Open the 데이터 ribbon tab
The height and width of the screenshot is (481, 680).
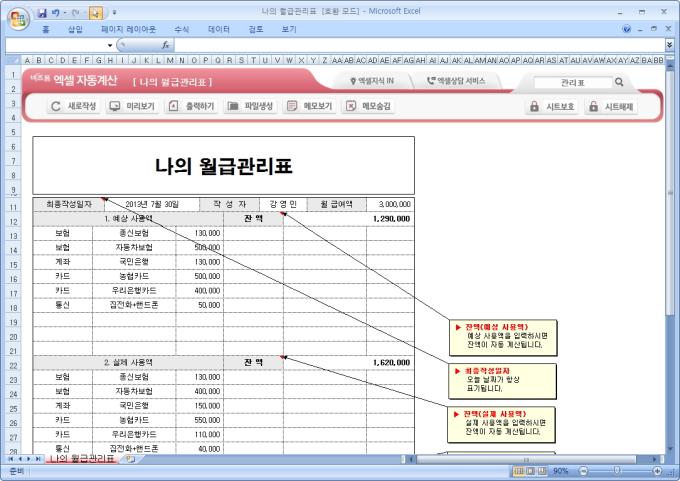219,29
